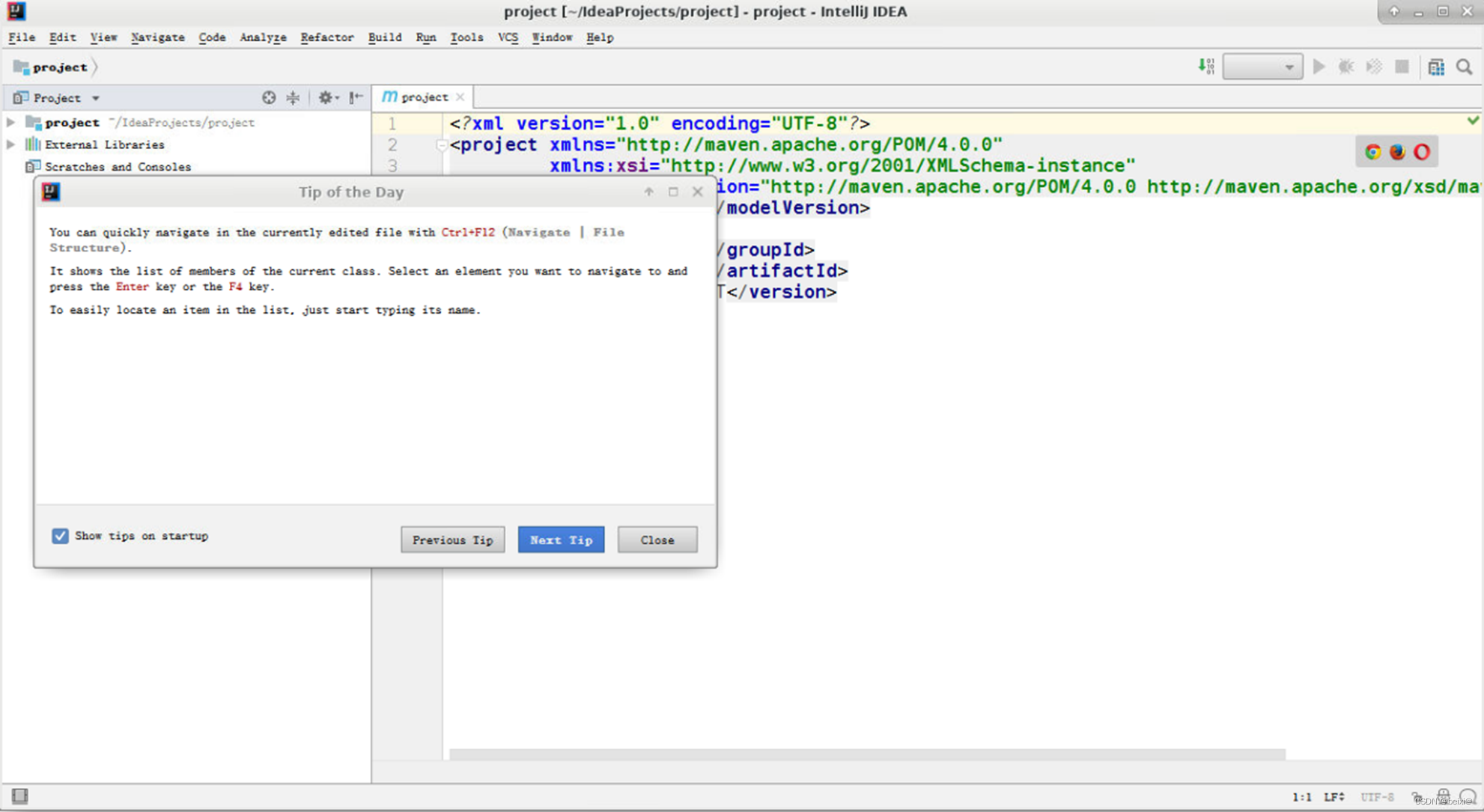Click the xml version declaration line
1484x812 pixels.
660,123
